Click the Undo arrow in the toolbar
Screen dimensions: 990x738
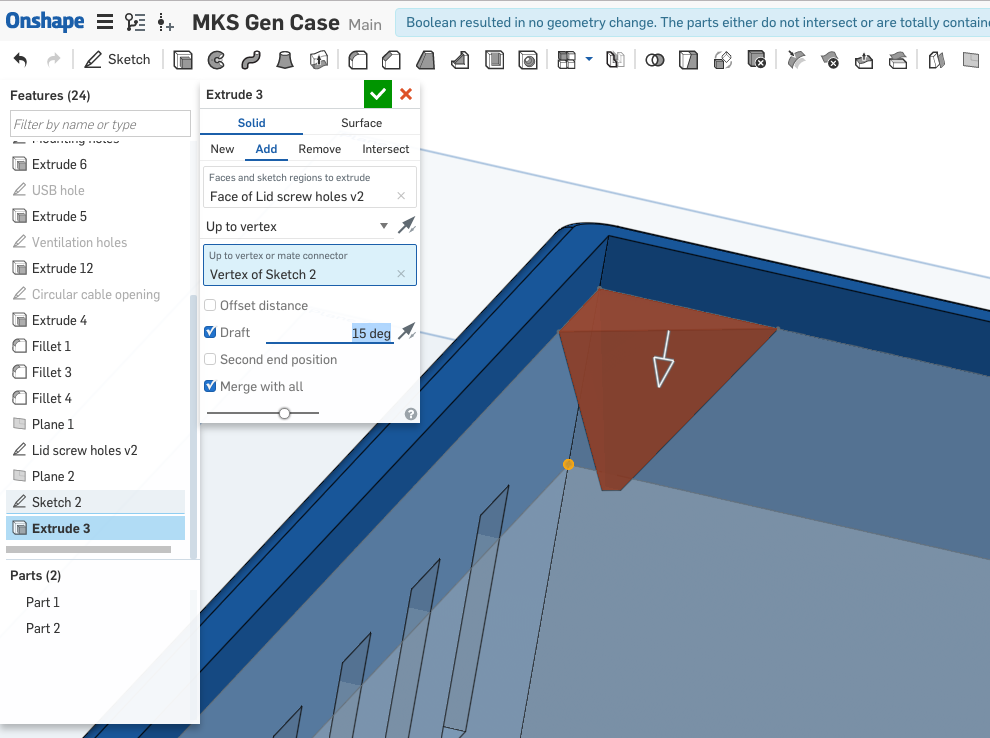(20, 60)
